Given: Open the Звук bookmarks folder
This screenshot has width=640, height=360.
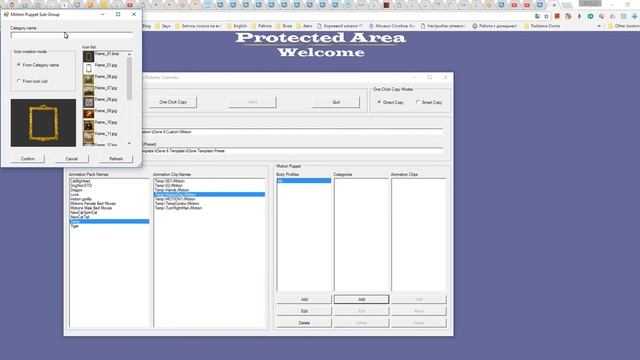Looking at the screenshot, I should pos(163,26).
